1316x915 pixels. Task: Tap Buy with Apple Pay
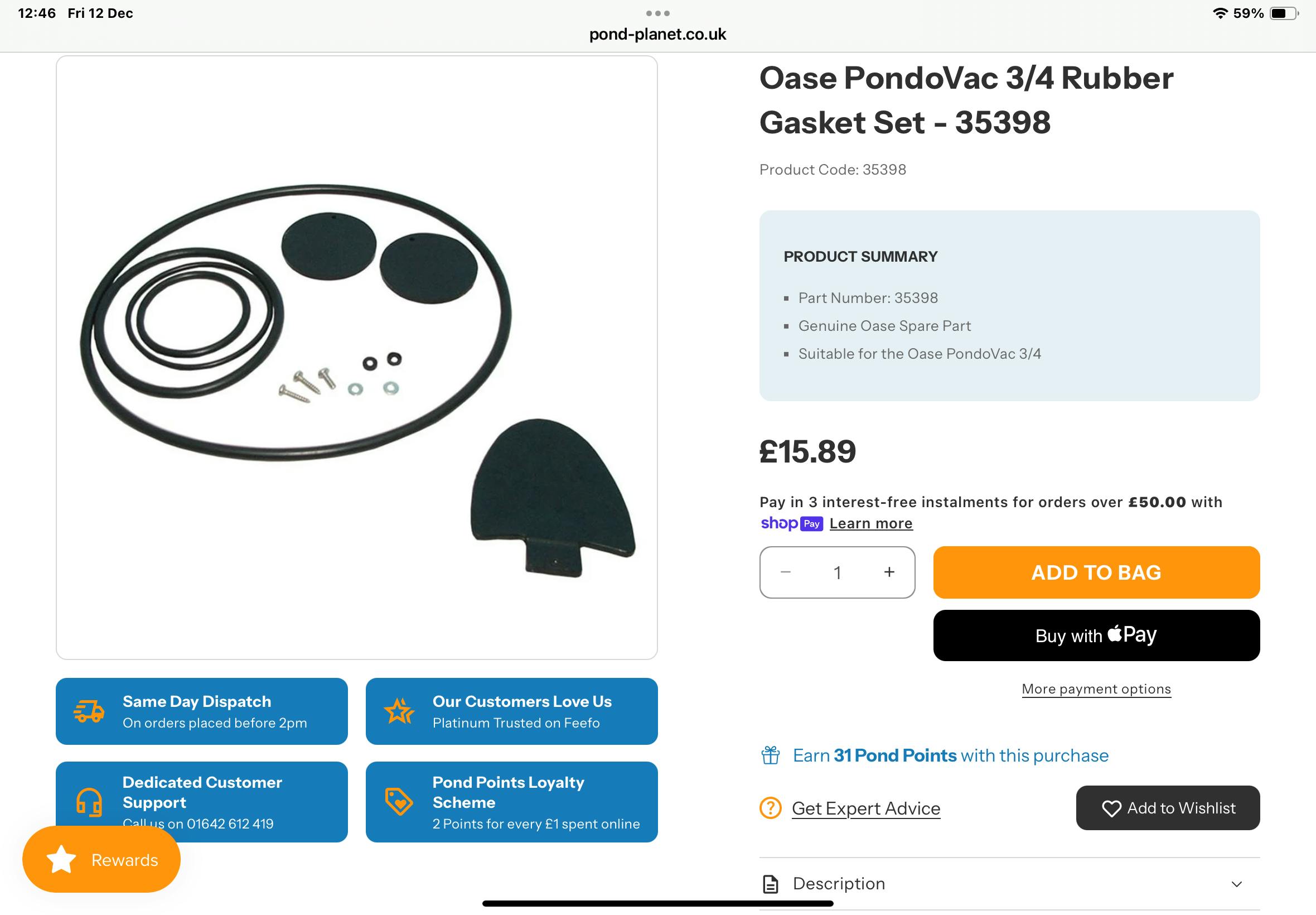(x=1096, y=635)
